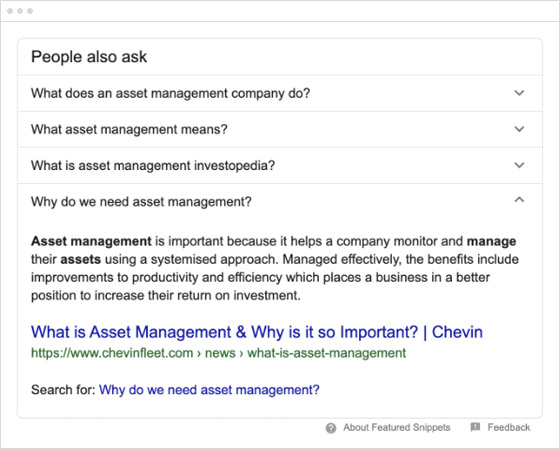Search for "Why do we need asset management?" link
The width and height of the screenshot is (560, 449).
click(209, 390)
